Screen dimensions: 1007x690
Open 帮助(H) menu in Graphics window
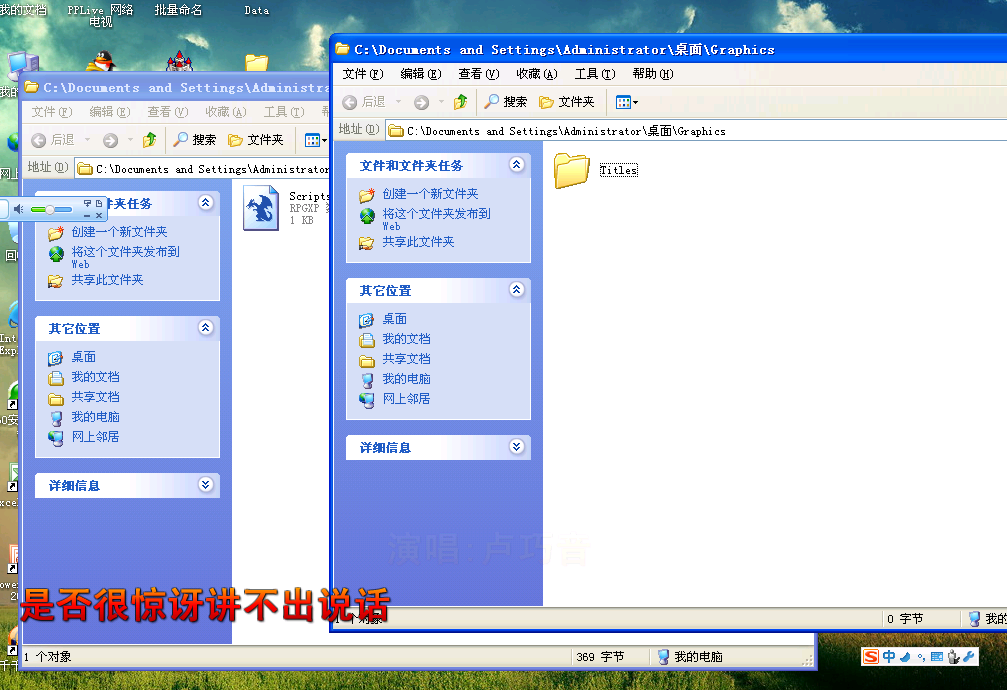(652, 74)
